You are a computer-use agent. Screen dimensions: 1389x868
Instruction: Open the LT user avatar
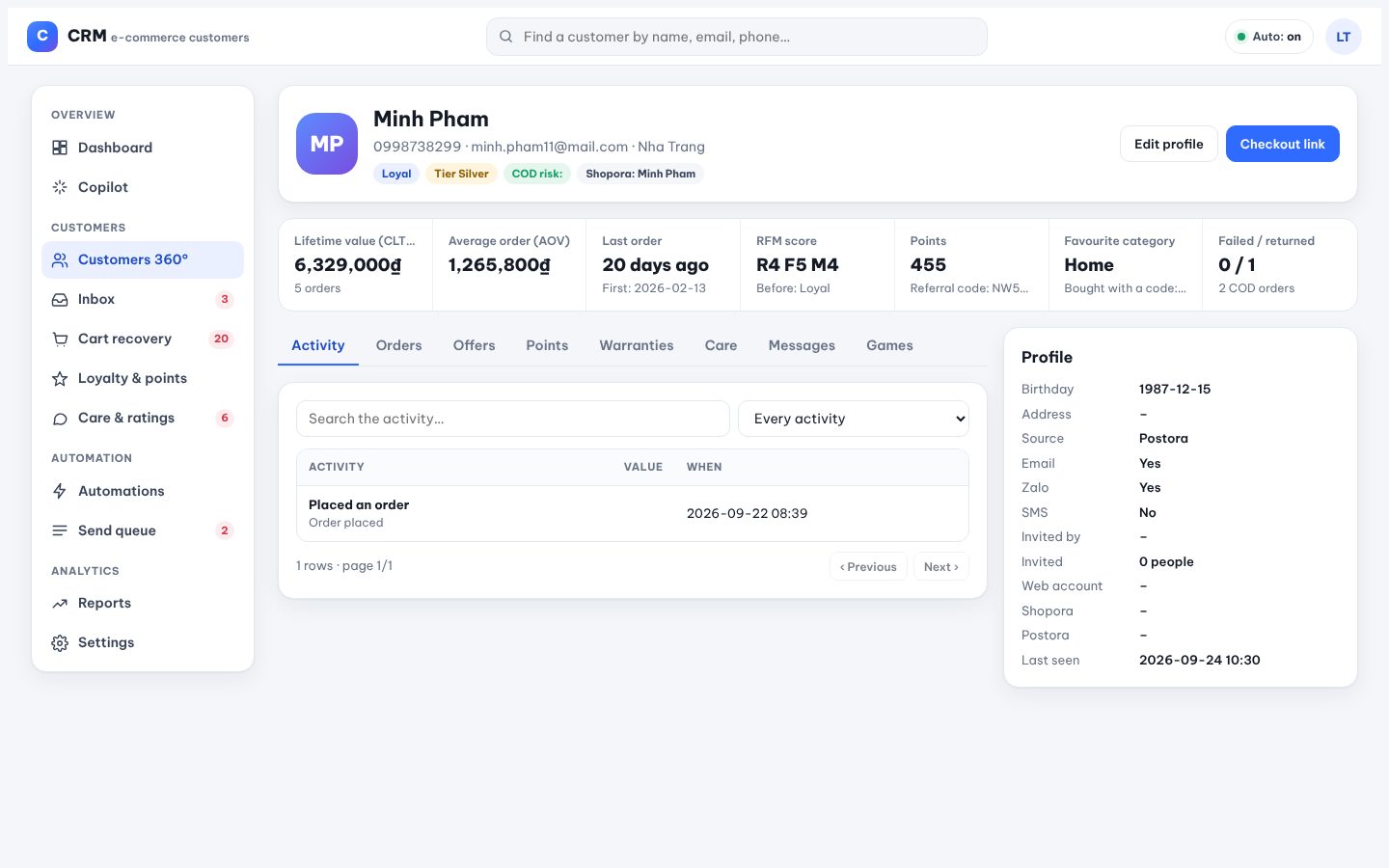coord(1344,37)
